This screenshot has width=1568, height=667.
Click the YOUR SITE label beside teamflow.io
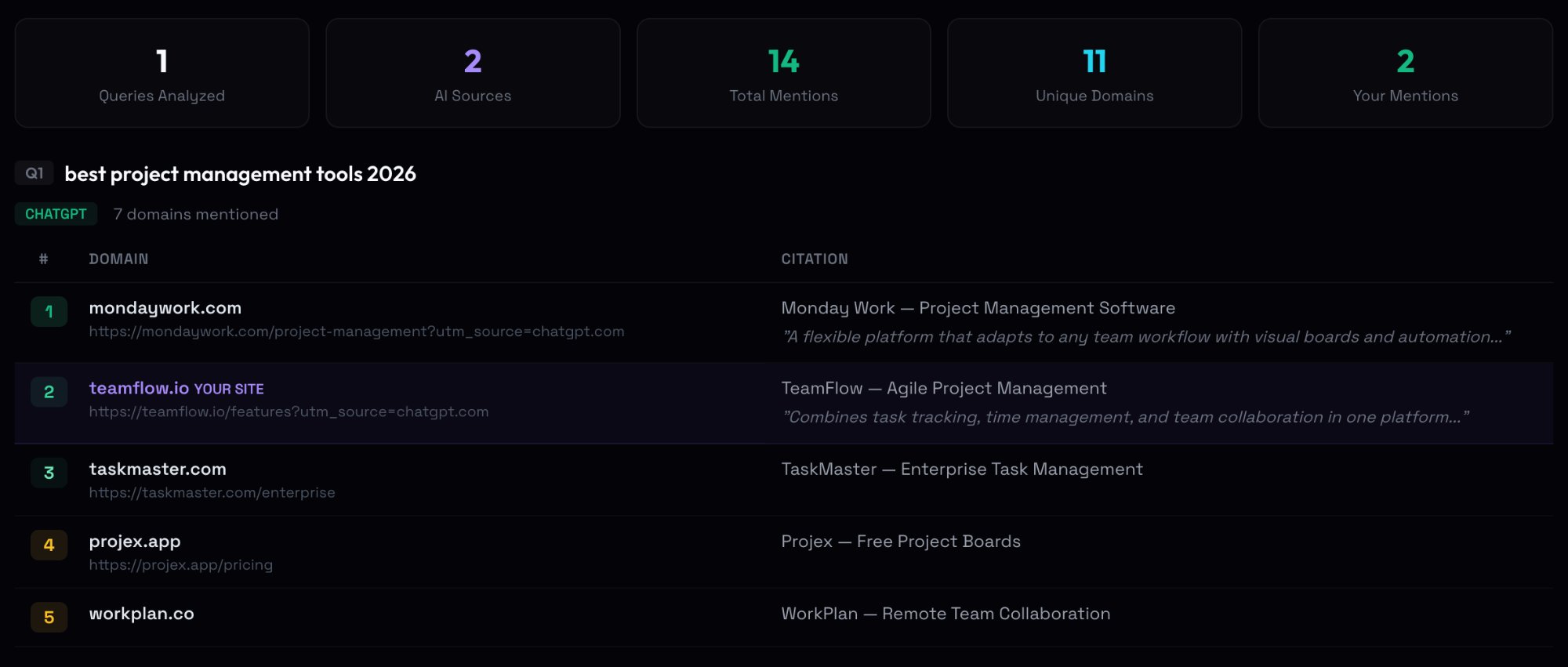229,390
